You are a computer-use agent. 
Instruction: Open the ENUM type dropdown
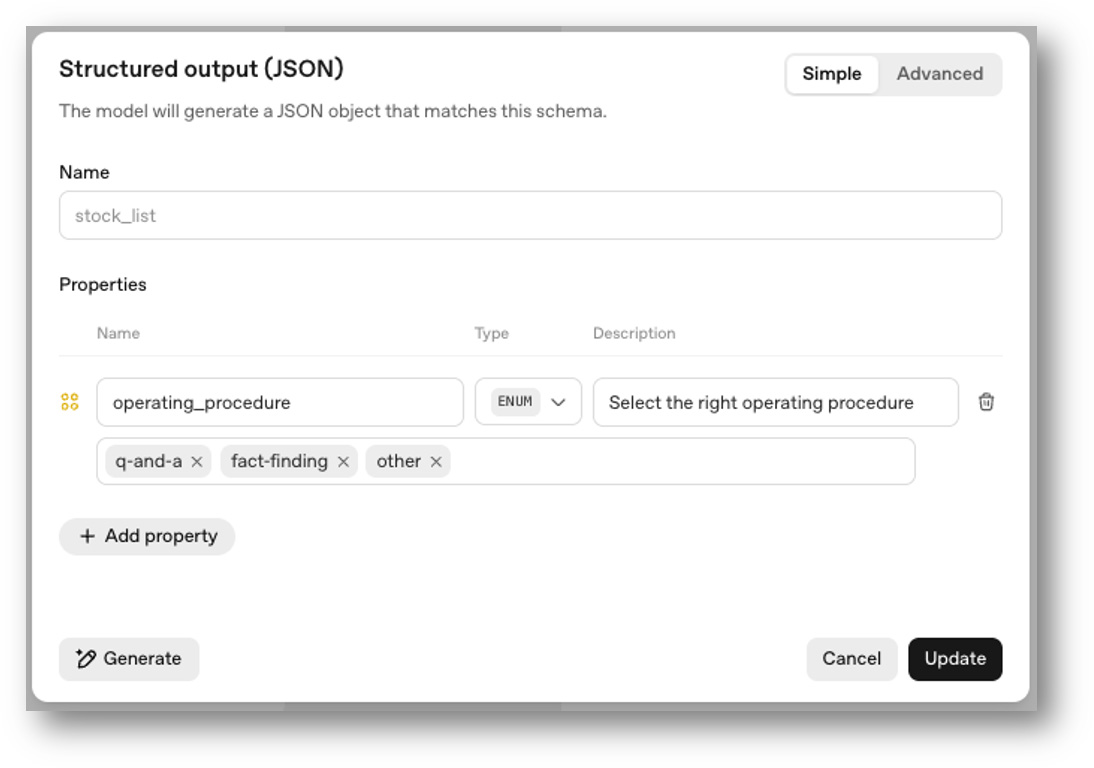527,402
